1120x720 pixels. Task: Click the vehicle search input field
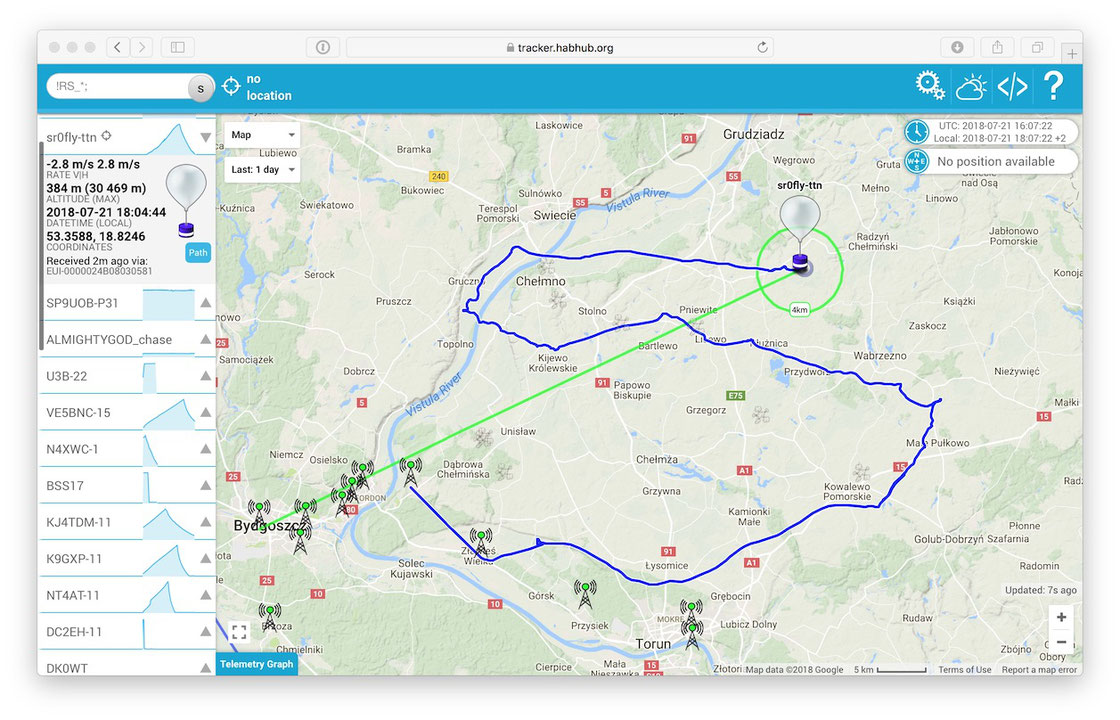pyautogui.click(x=120, y=86)
